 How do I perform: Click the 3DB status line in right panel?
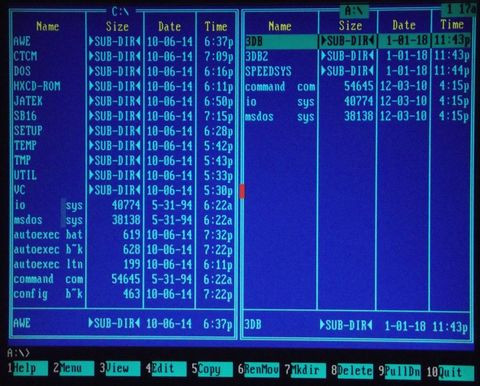coord(356,325)
